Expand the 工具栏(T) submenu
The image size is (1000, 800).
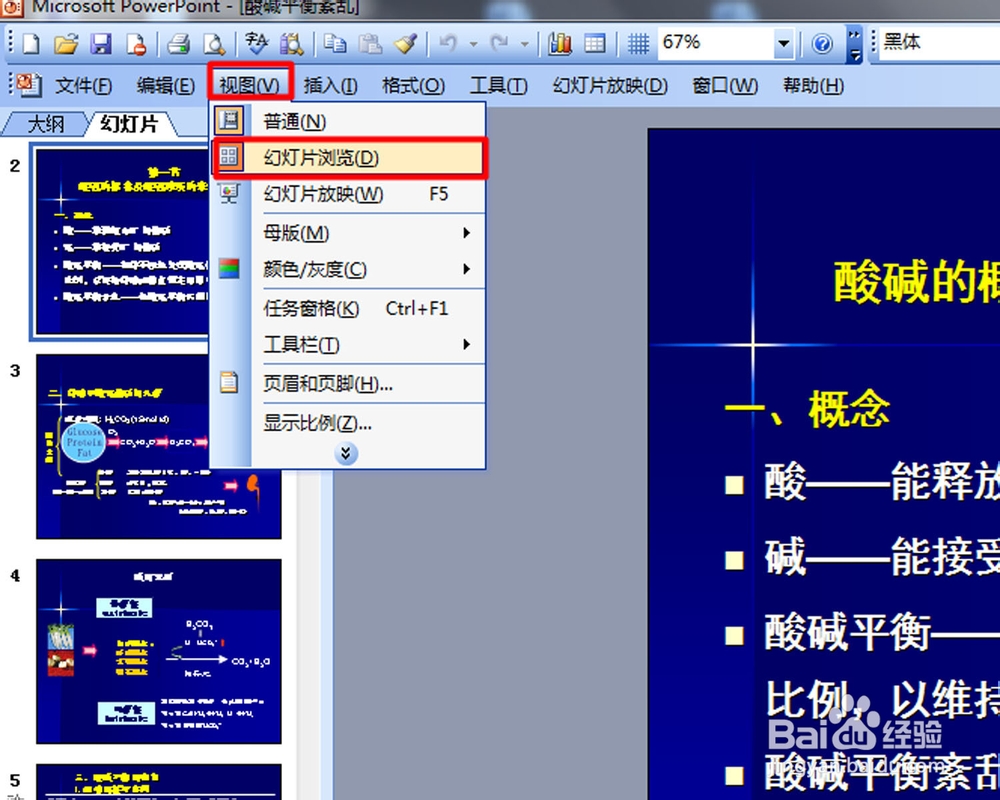(467, 344)
